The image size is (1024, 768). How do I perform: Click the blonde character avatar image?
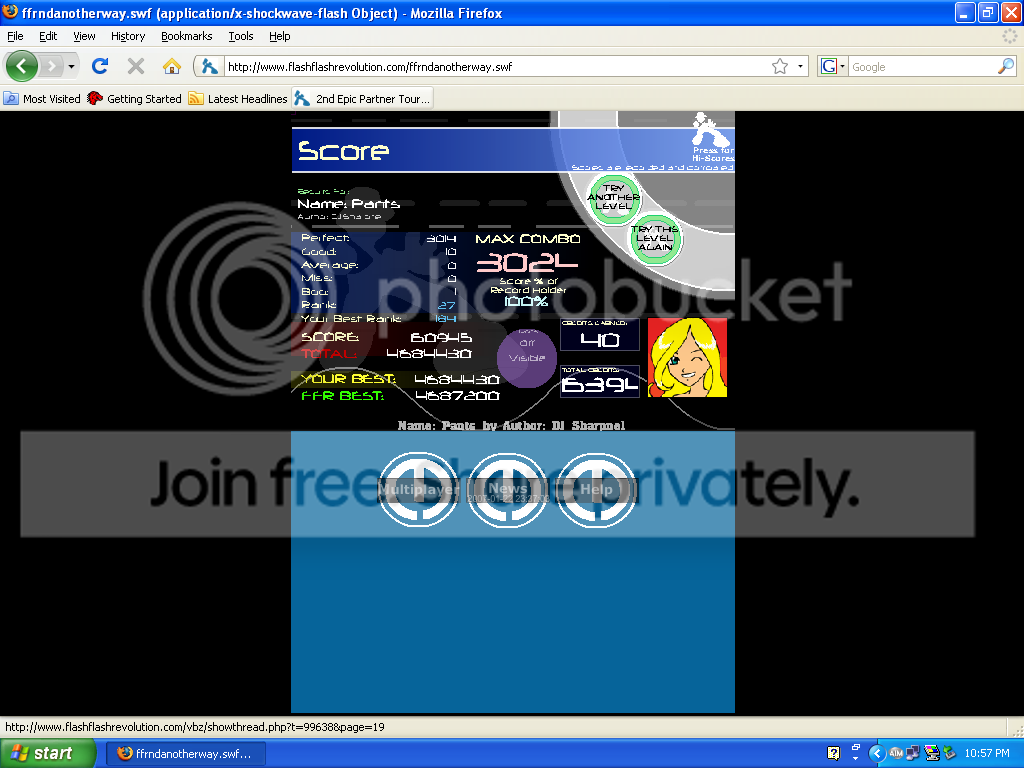pos(687,357)
